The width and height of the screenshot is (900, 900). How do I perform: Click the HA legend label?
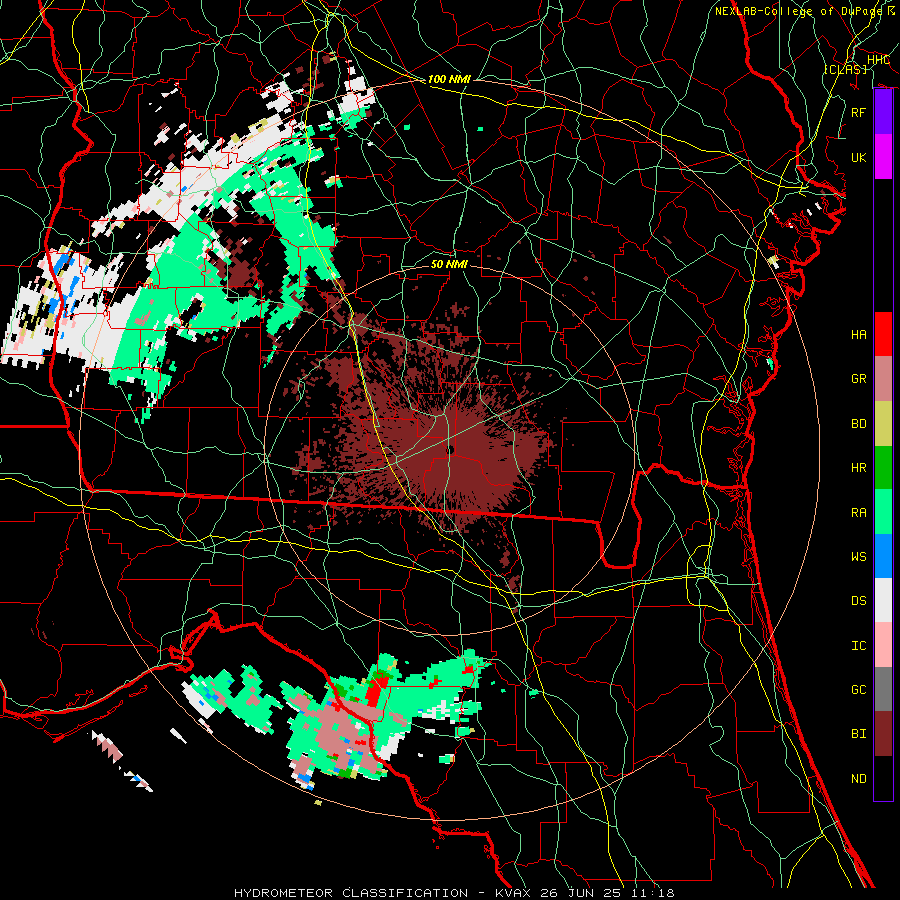[x=858, y=334]
